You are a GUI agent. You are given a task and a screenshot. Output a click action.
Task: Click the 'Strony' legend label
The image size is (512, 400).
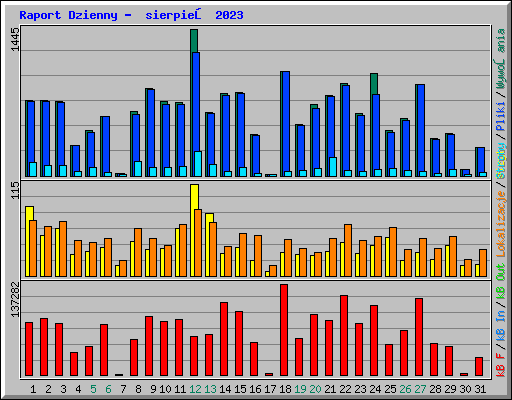pyautogui.click(x=501, y=161)
